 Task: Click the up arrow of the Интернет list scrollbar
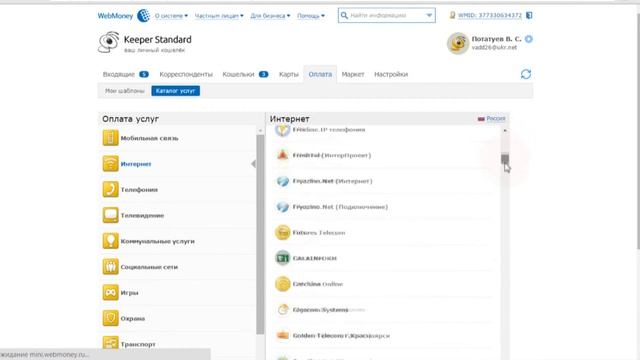[505, 130]
